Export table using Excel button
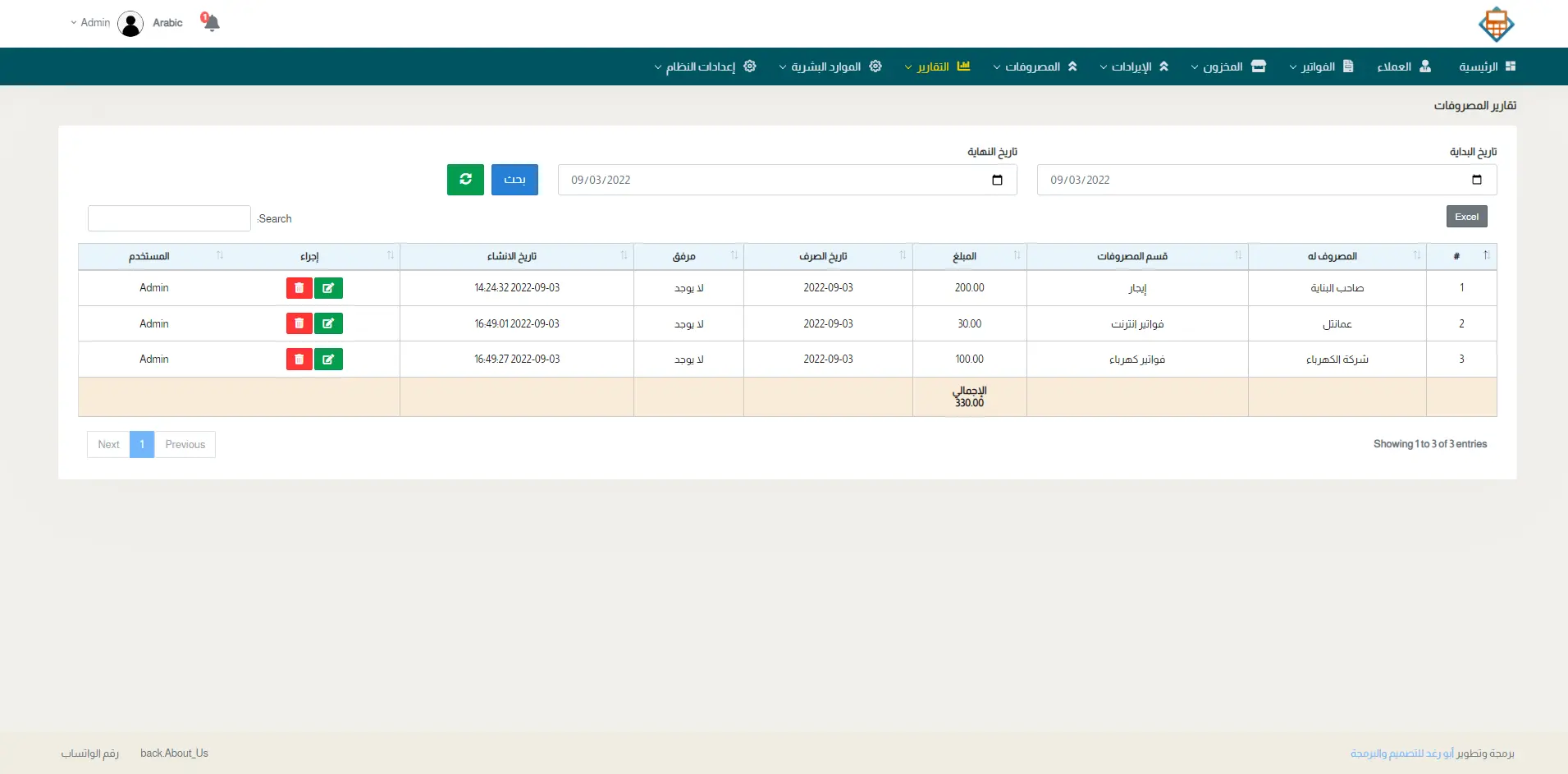 tap(1466, 217)
